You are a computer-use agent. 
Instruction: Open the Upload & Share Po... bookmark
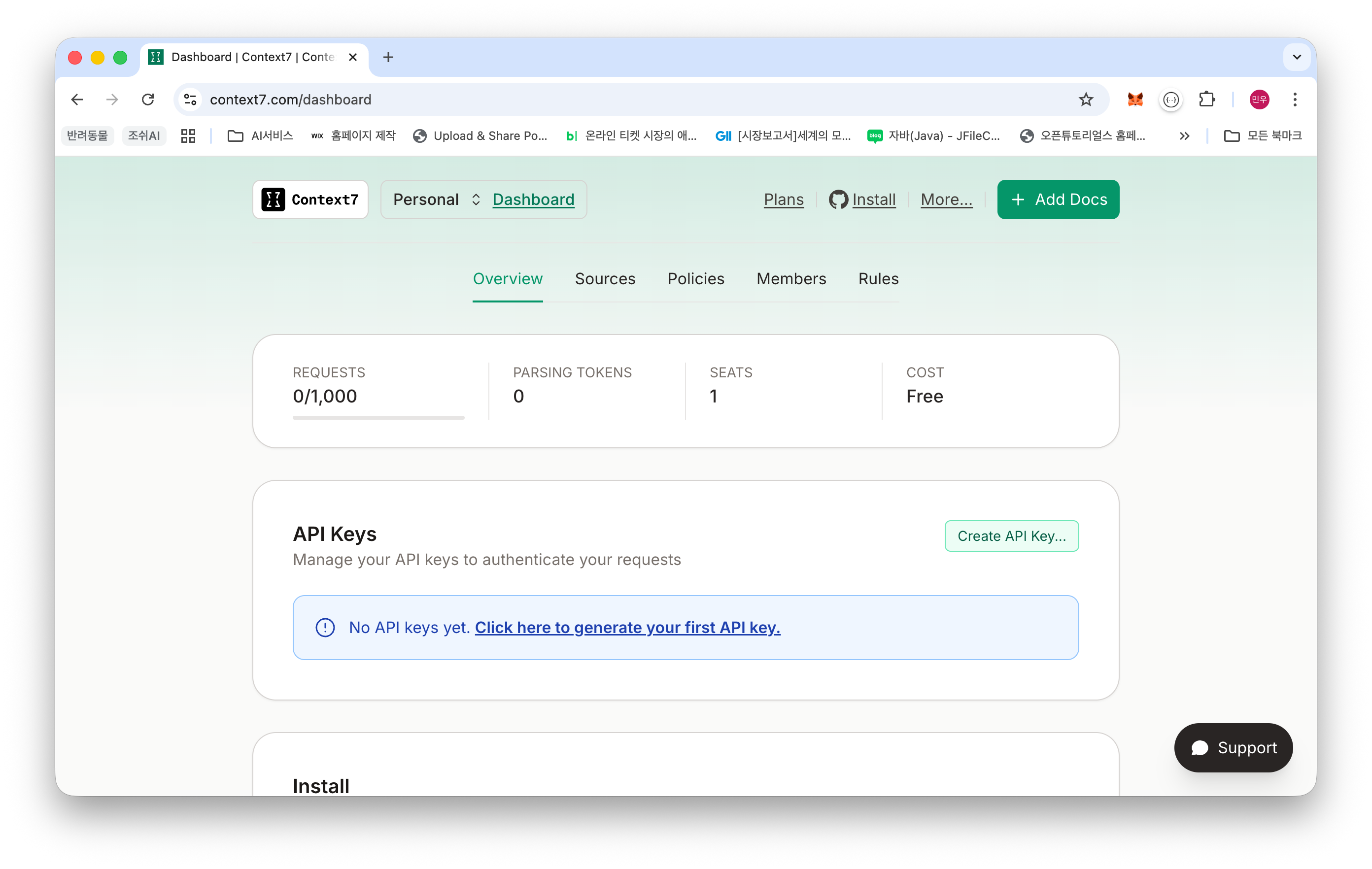coord(480,135)
